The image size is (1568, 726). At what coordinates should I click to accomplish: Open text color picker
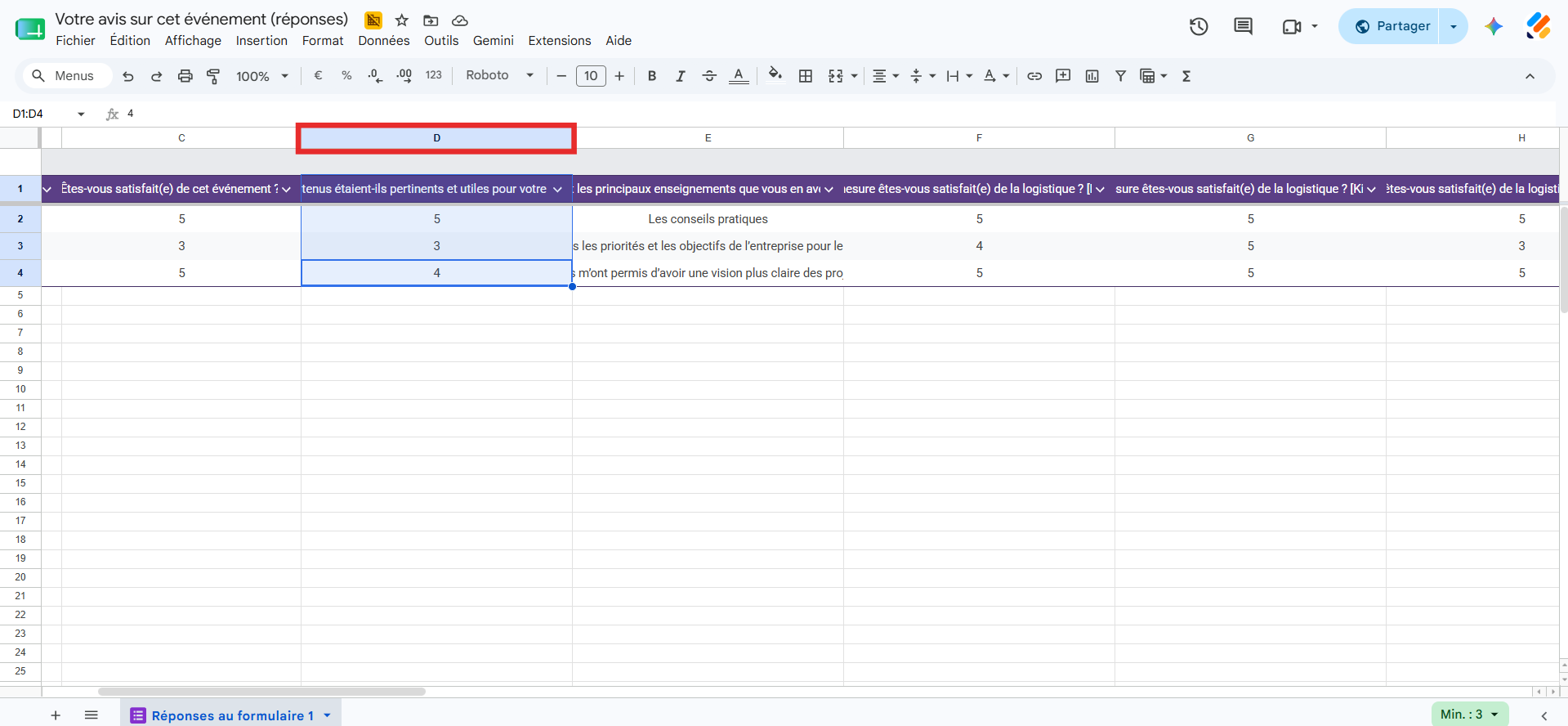click(739, 76)
